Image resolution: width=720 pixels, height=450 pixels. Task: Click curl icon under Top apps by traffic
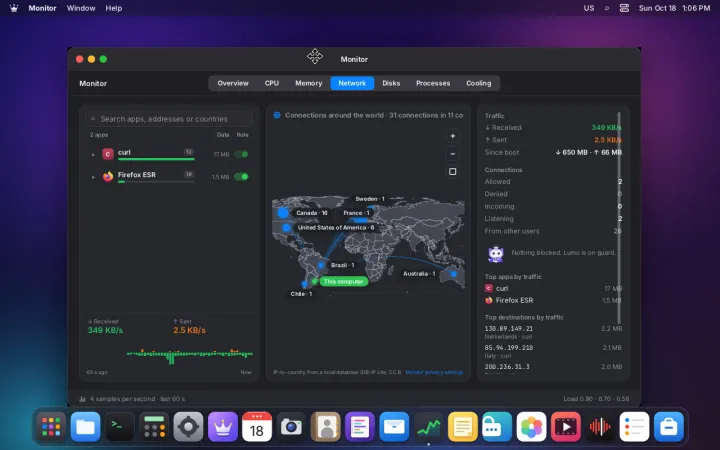click(489, 288)
